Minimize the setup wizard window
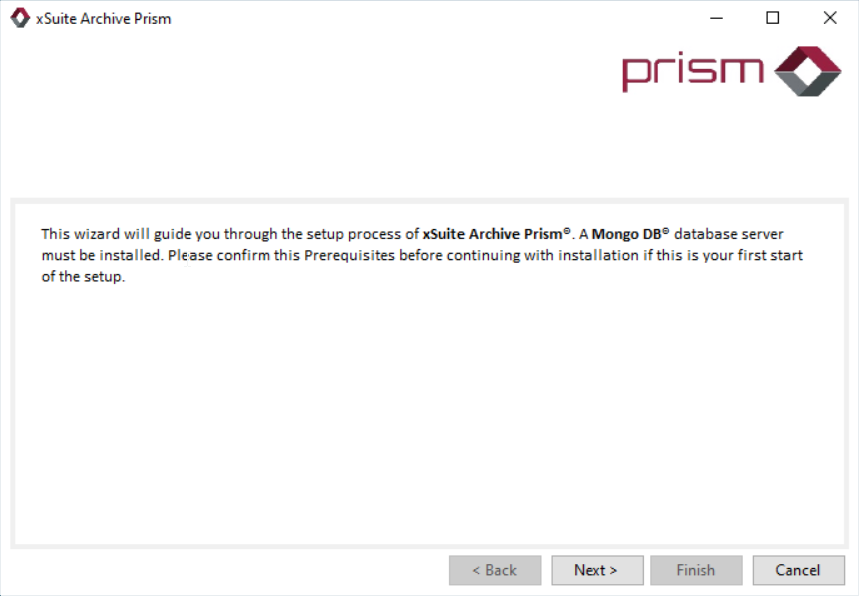 click(x=716, y=18)
